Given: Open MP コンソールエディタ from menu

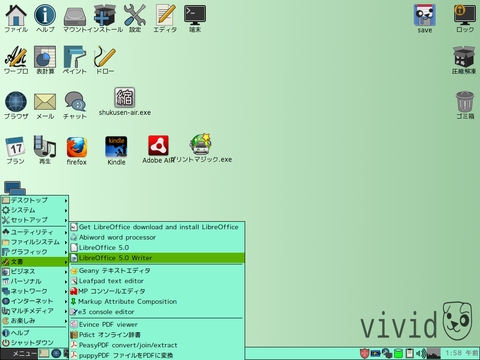Looking at the screenshot, I should [157, 291].
